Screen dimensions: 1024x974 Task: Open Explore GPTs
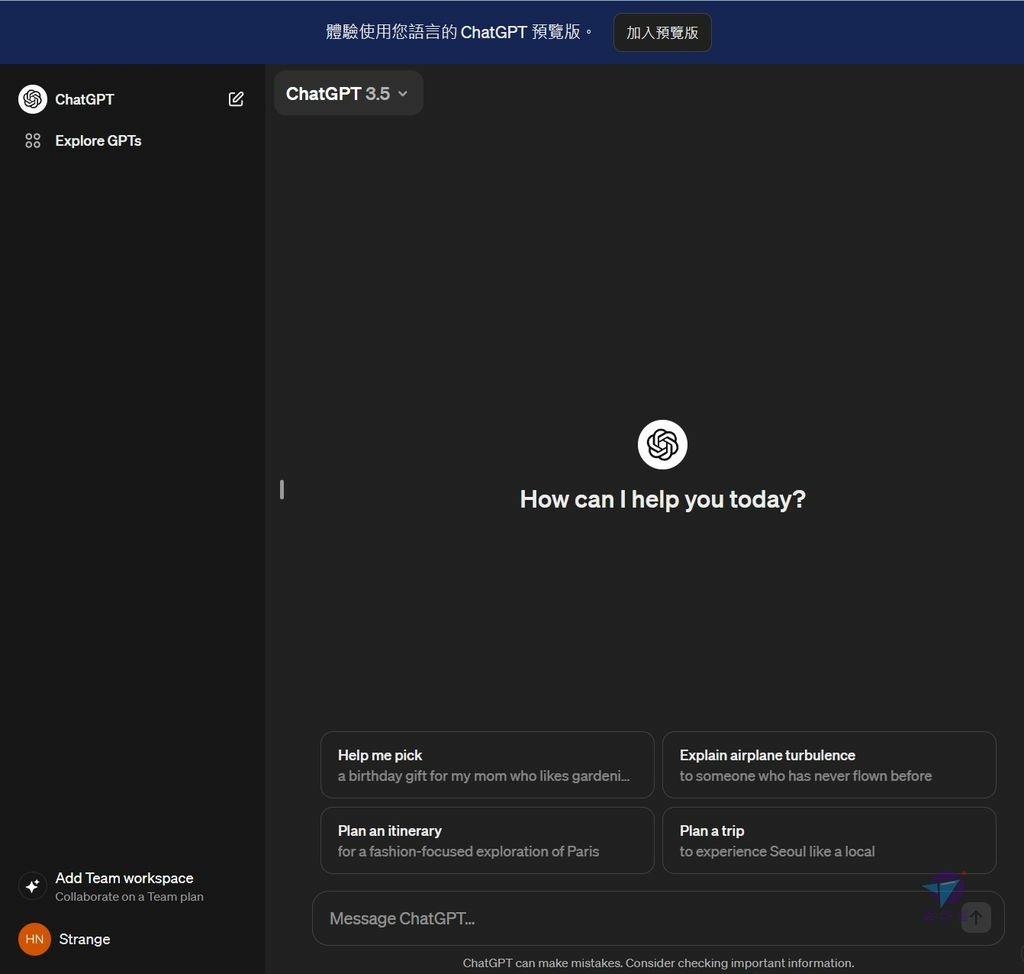[98, 140]
